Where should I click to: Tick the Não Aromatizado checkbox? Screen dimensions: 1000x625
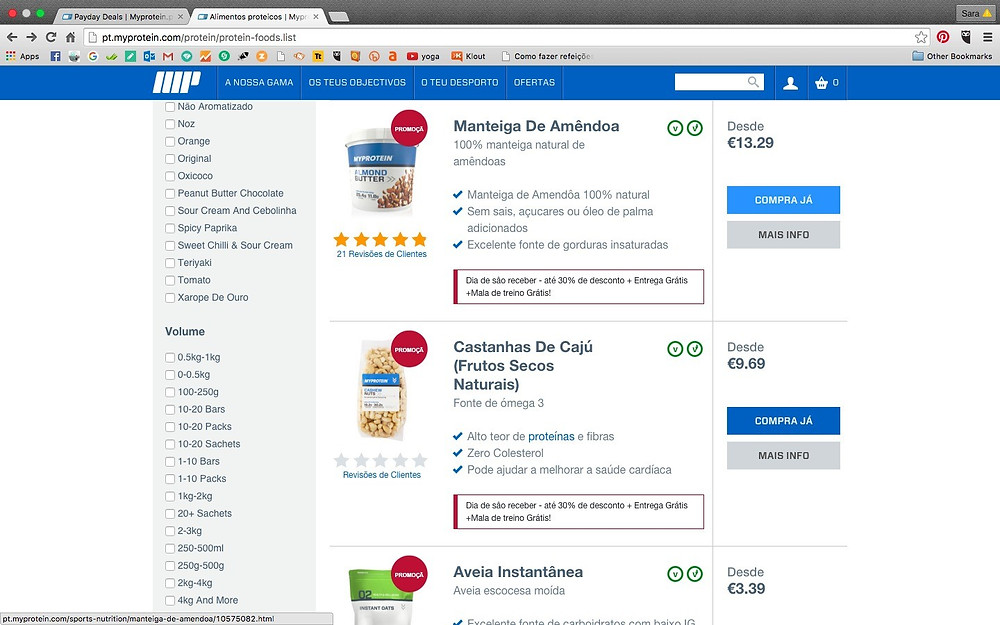click(170, 107)
